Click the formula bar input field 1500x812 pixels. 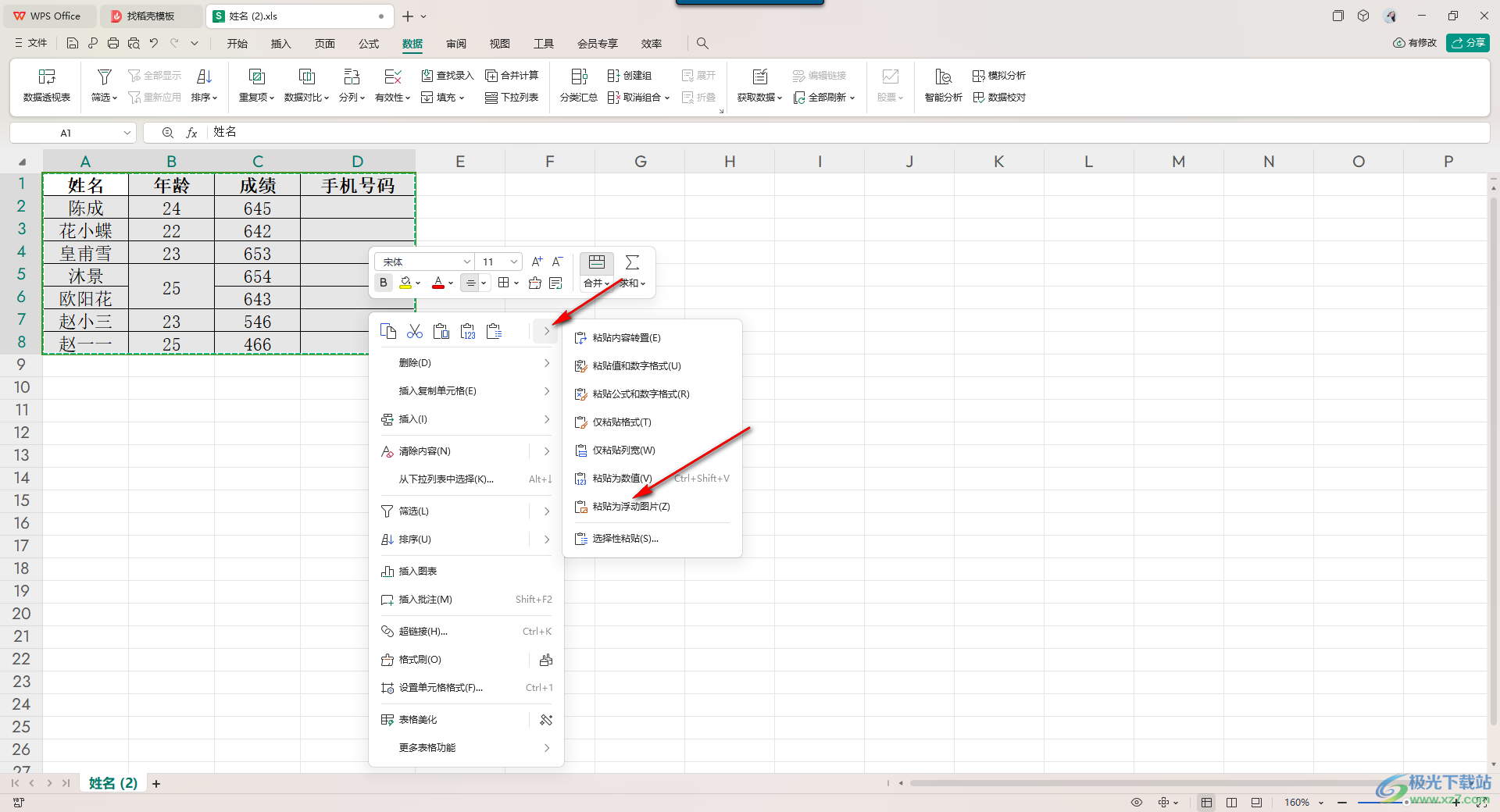click(848, 133)
